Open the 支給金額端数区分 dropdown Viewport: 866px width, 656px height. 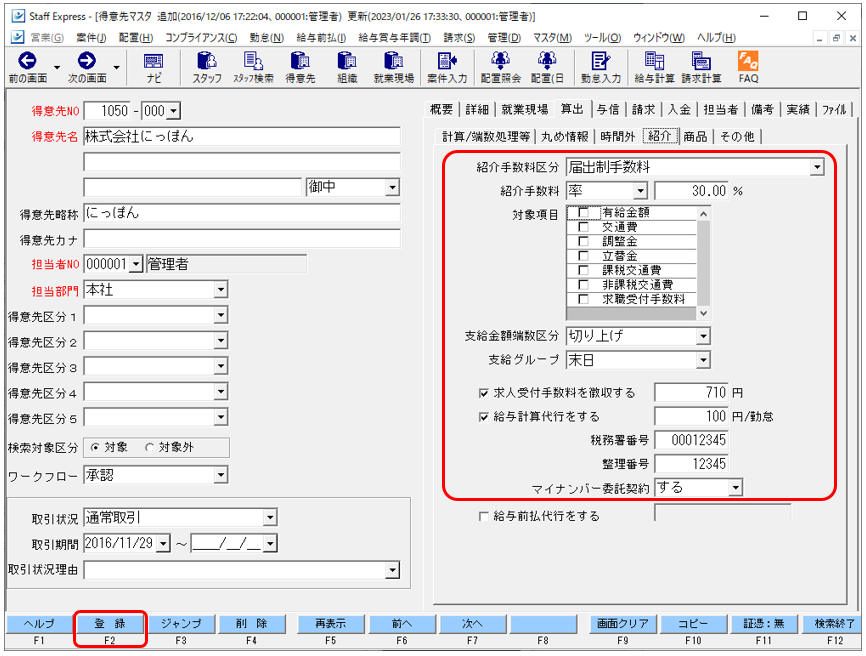click(703, 336)
